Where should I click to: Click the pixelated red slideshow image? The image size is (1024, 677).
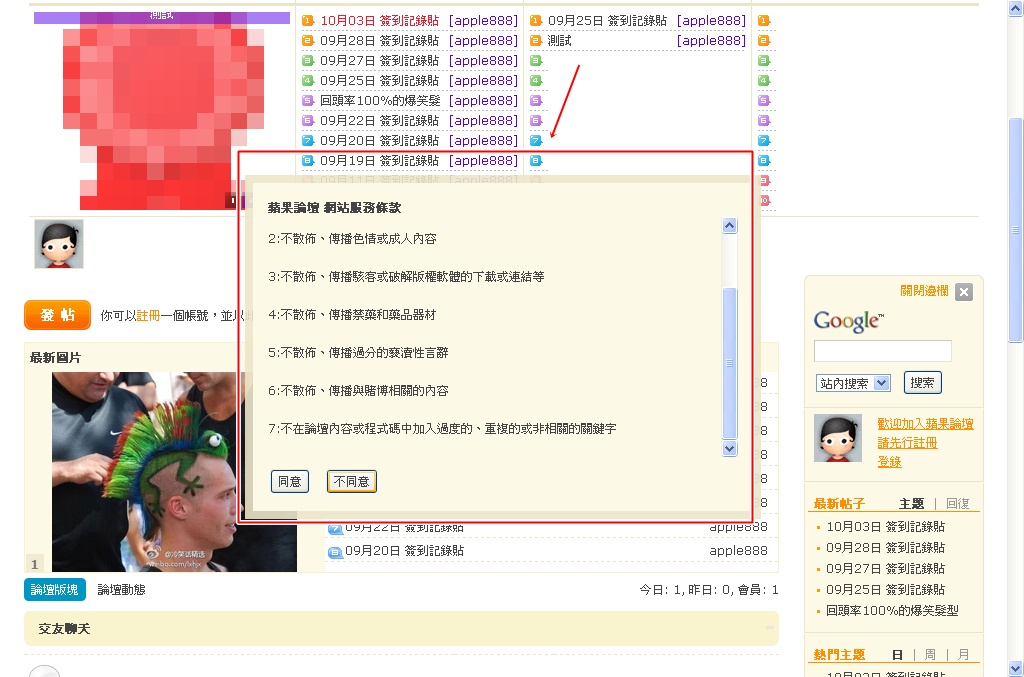coord(162,111)
